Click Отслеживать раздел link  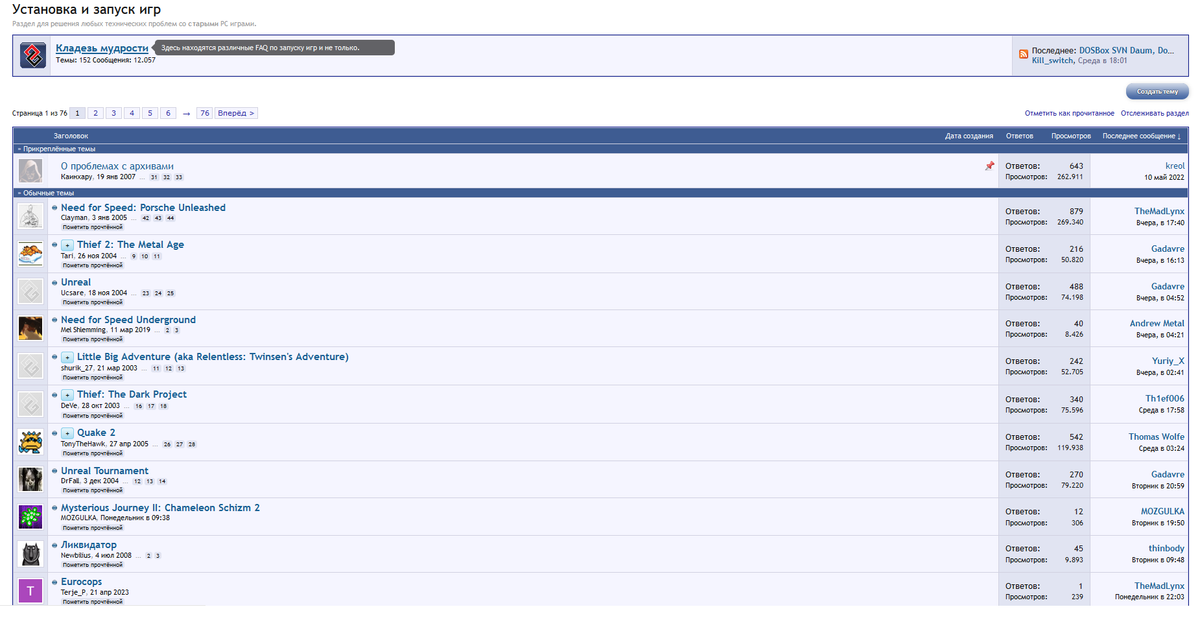pos(1154,113)
